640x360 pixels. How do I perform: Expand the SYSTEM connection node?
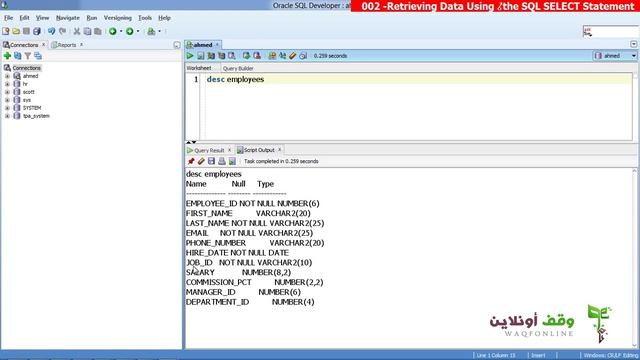click(x=7, y=108)
